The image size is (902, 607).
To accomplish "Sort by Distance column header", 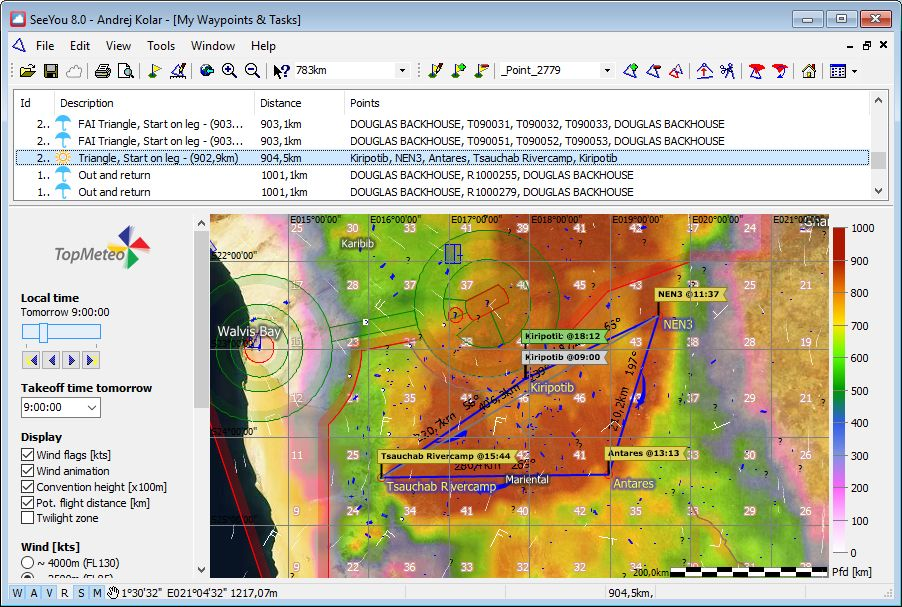I will pos(299,103).
